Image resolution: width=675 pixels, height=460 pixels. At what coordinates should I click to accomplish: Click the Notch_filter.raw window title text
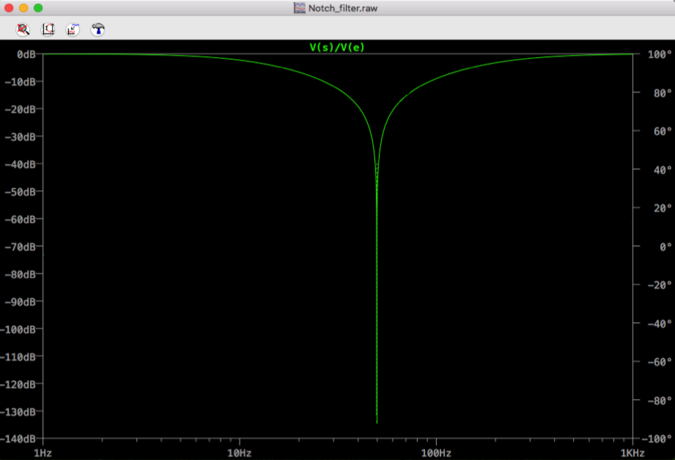click(x=345, y=8)
